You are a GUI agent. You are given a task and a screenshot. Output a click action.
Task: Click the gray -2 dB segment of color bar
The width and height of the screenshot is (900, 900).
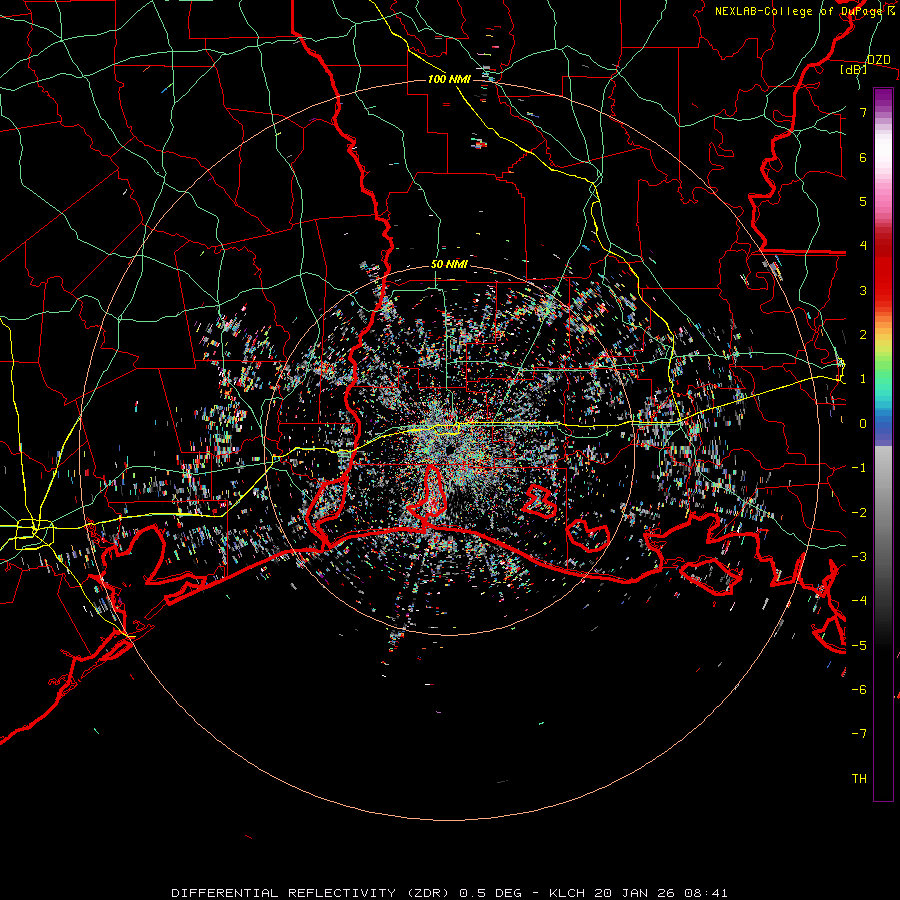(883, 513)
